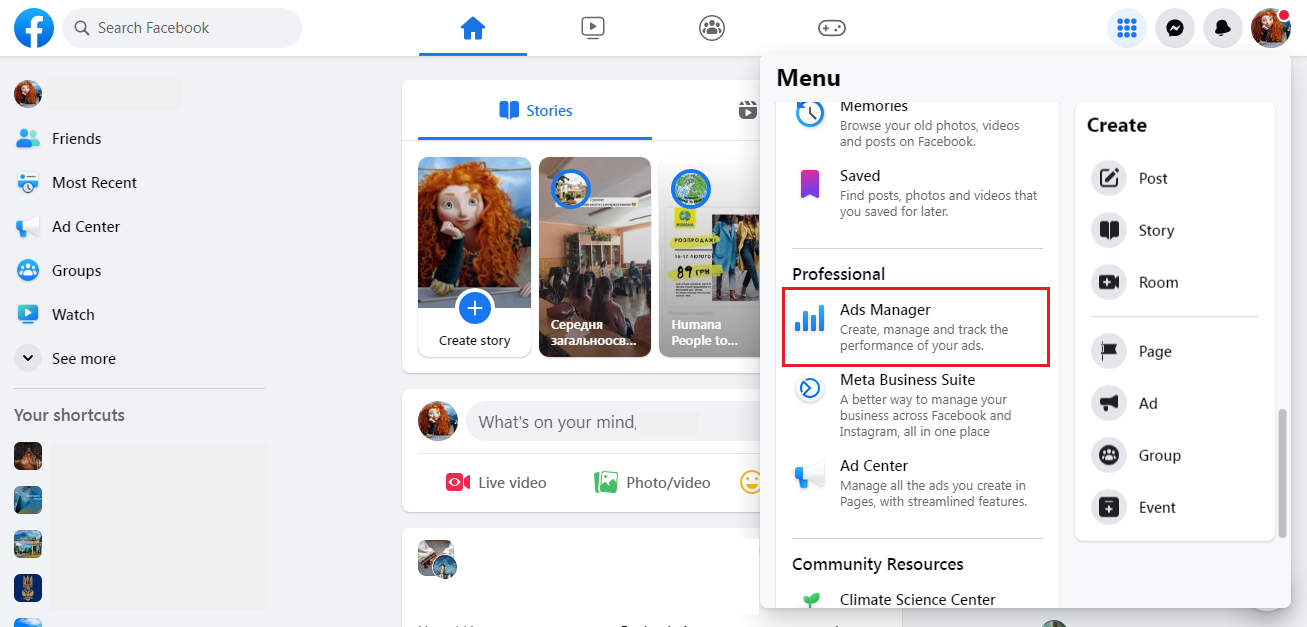Click the What's on your mind box
The height and width of the screenshot is (627, 1307).
tap(613, 422)
